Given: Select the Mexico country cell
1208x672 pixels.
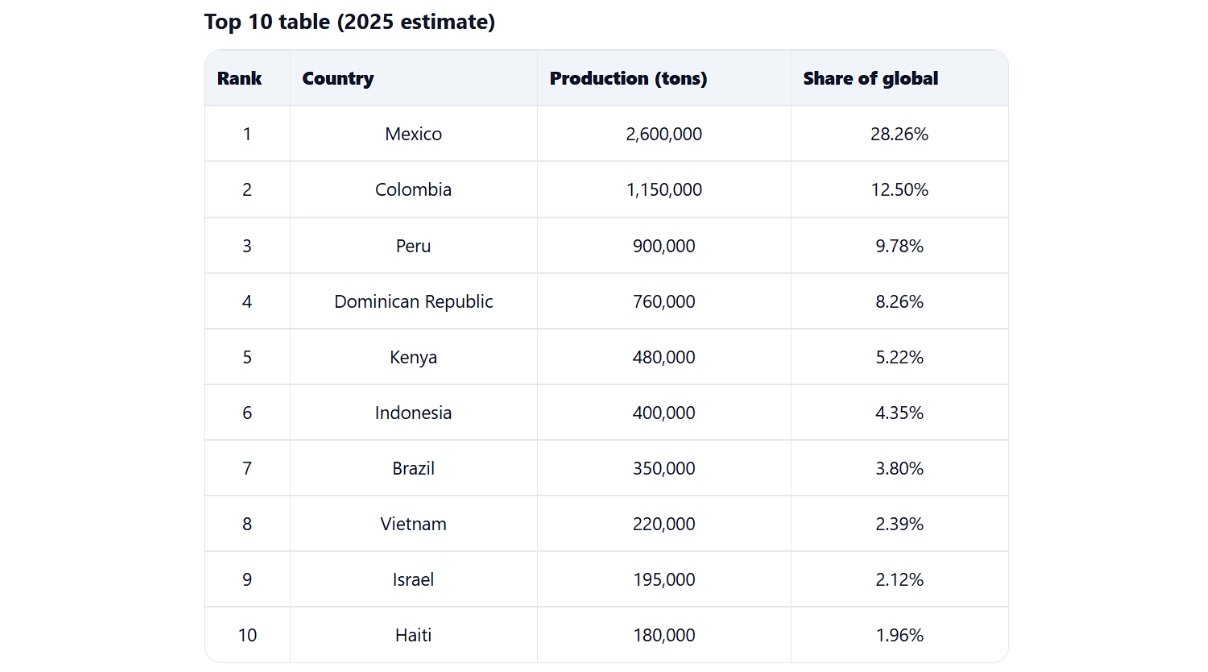Looking at the screenshot, I should click(413, 134).
